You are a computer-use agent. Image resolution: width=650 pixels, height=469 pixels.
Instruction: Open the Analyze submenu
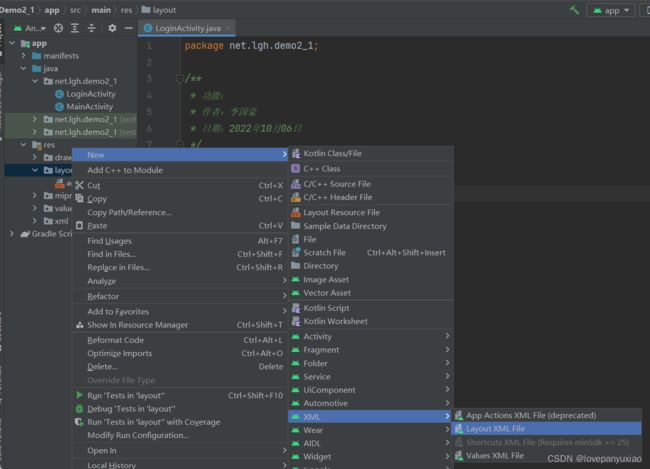180,281
